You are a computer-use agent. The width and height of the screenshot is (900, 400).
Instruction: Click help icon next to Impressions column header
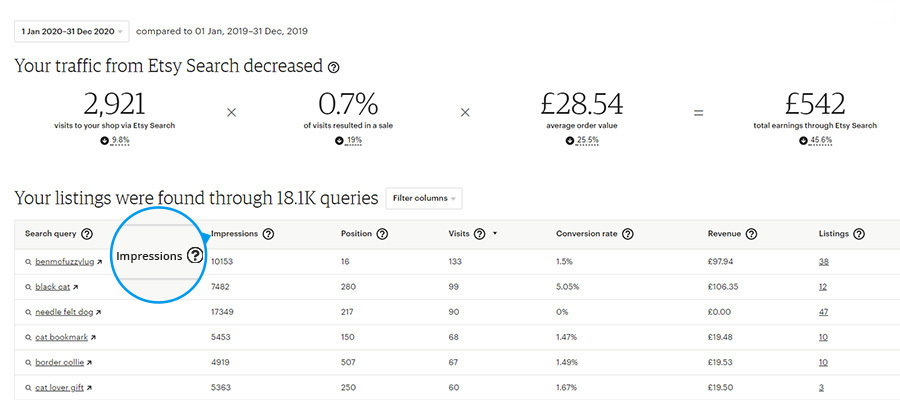pyautogui.click(x=268, y=234)
